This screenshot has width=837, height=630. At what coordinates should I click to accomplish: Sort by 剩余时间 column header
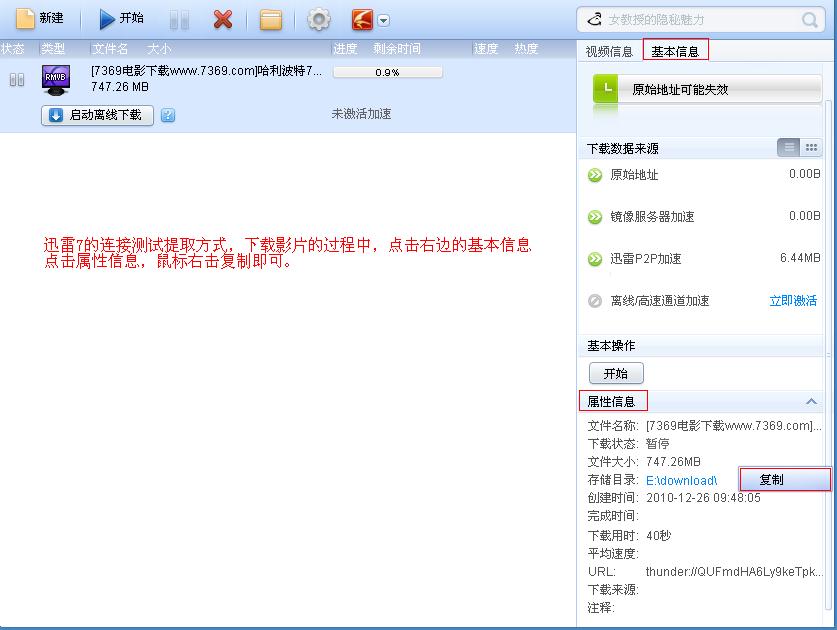pos(397,49)
